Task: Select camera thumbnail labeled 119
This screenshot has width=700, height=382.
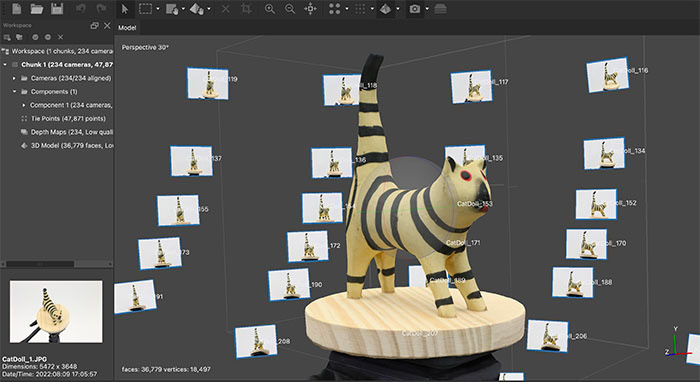Action: tap(208, 83)
